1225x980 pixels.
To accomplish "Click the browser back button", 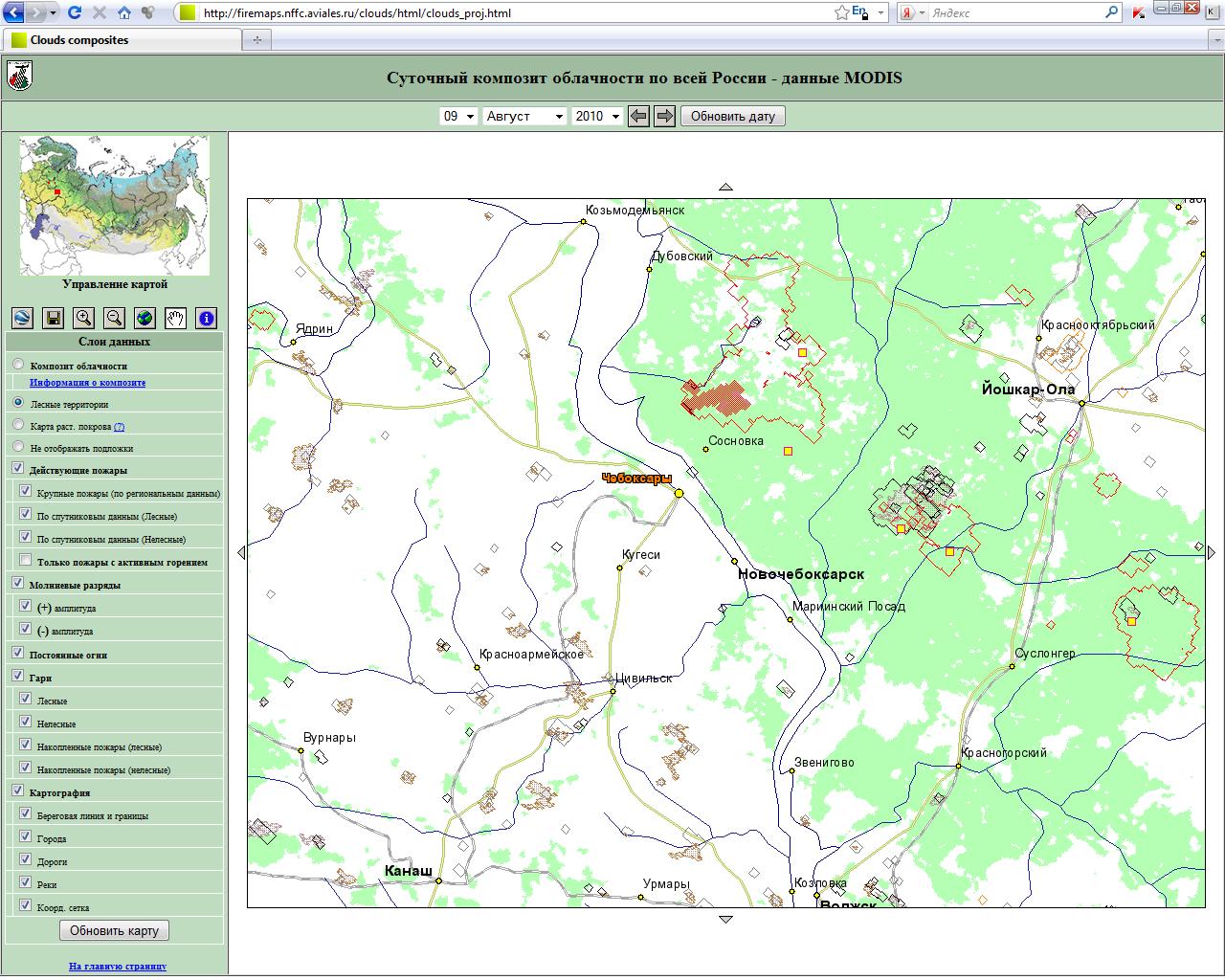I will (13, 12).
